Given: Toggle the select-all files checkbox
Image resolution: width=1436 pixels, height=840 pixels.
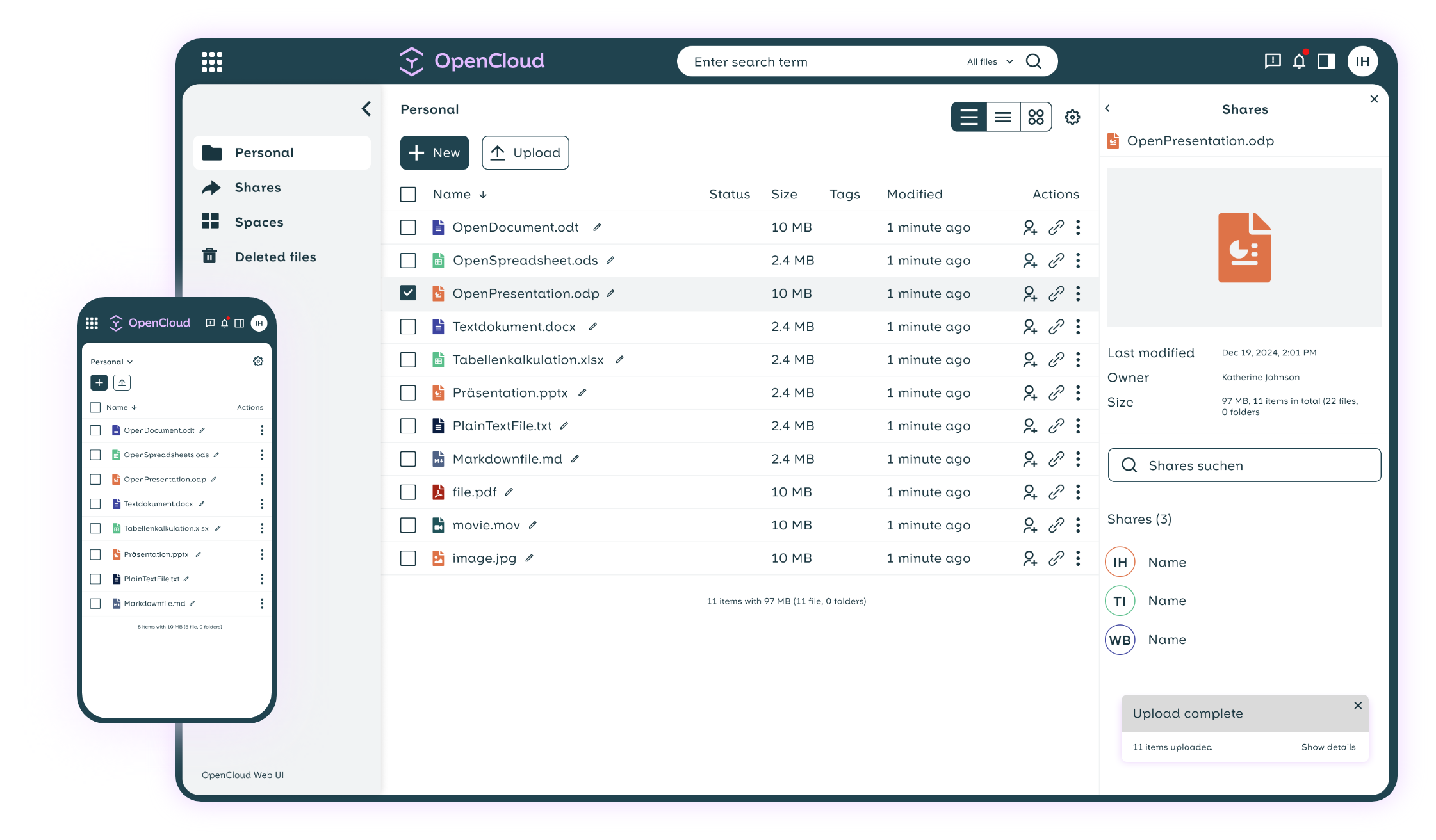Looking at the screenshot, I should (x=408, y=194).
